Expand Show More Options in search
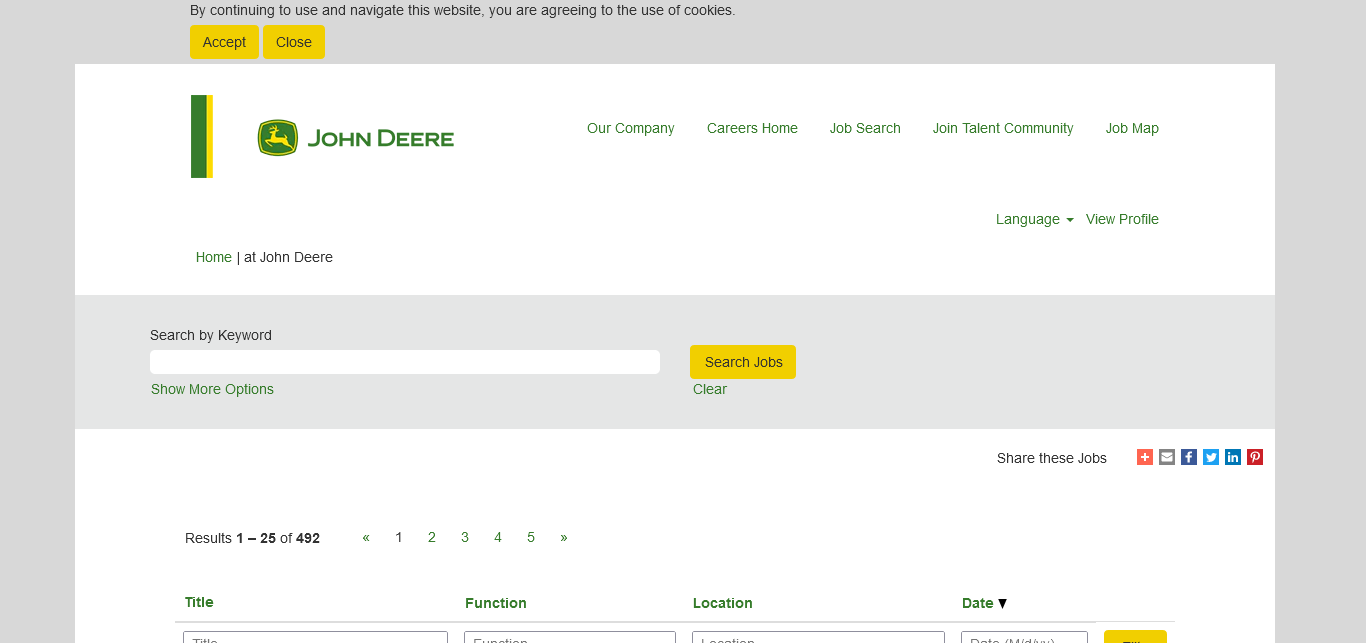The height and width of the screenshot is (643, 1366). coord(212,389)
